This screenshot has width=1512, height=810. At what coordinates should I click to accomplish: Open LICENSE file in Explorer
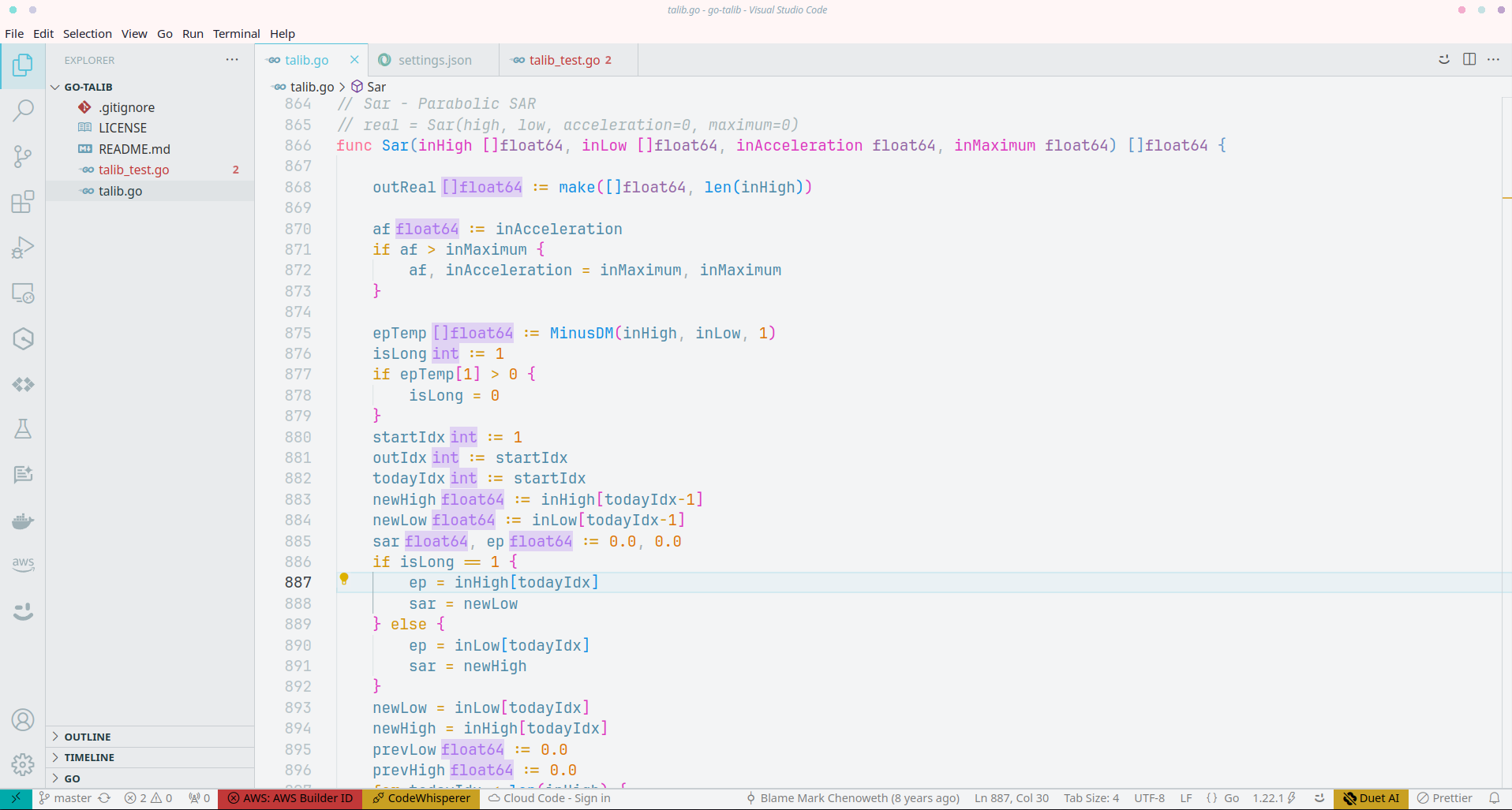150,128
